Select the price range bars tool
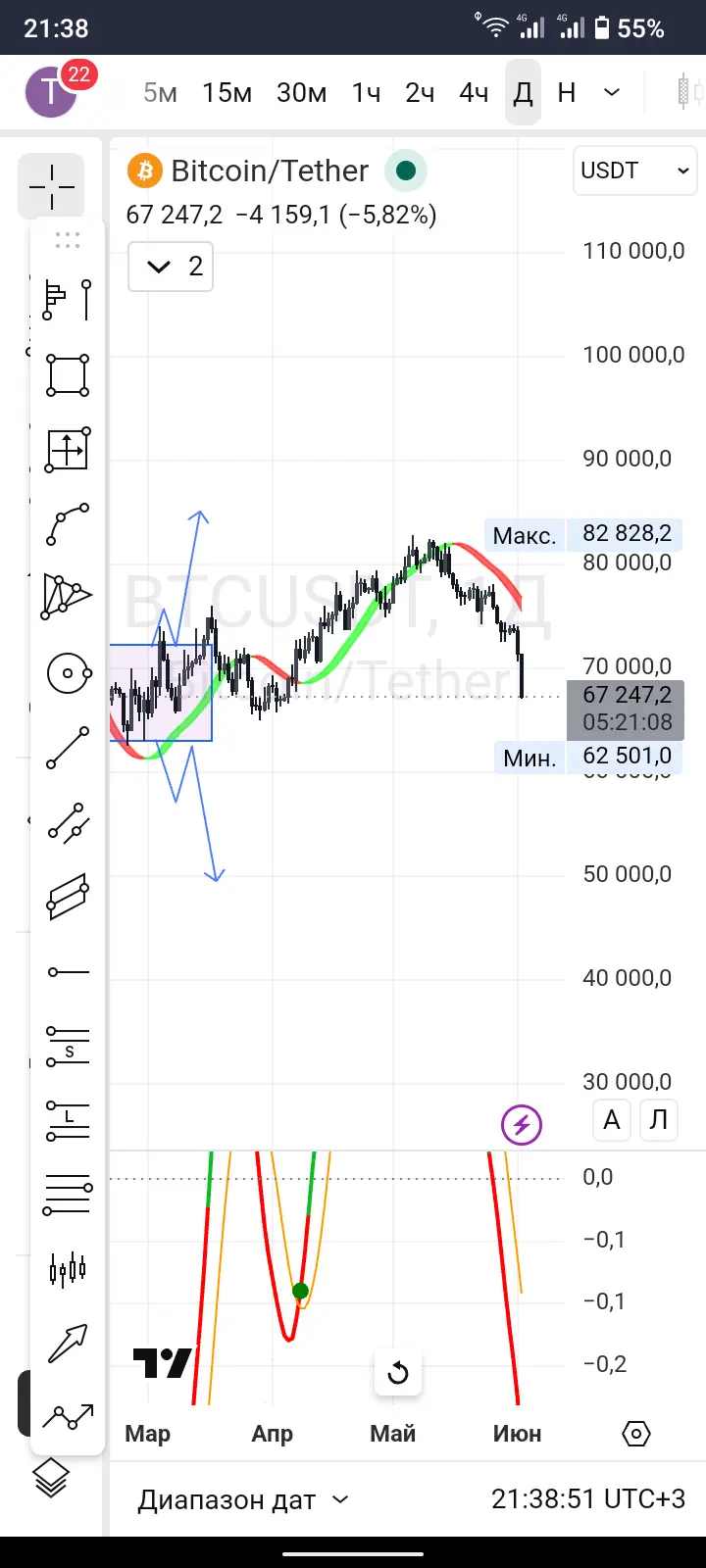The image size is (706, 1568). coord(69,299)
